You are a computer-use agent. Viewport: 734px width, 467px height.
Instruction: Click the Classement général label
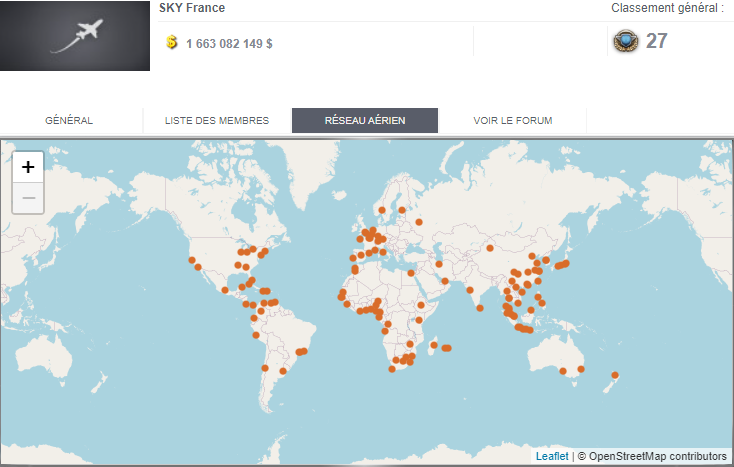pyautogui.click(x=668, y=8)
